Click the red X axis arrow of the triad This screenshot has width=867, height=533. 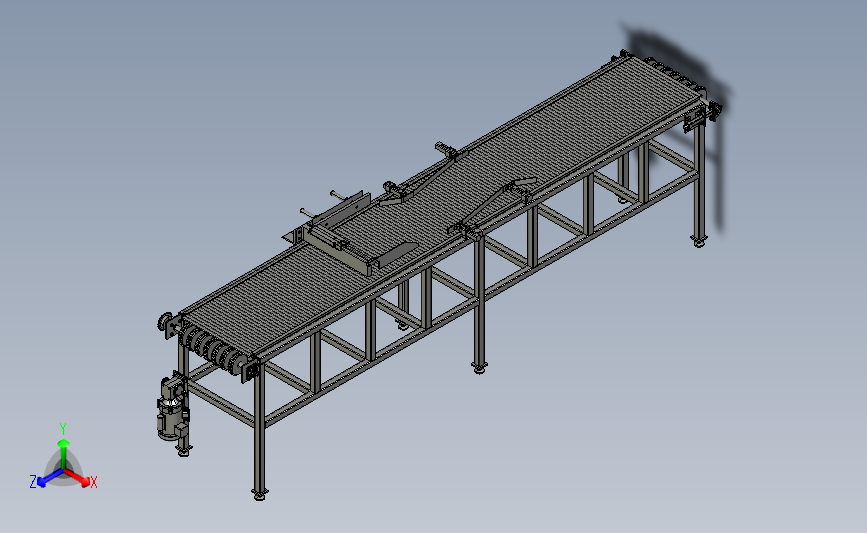79,478
